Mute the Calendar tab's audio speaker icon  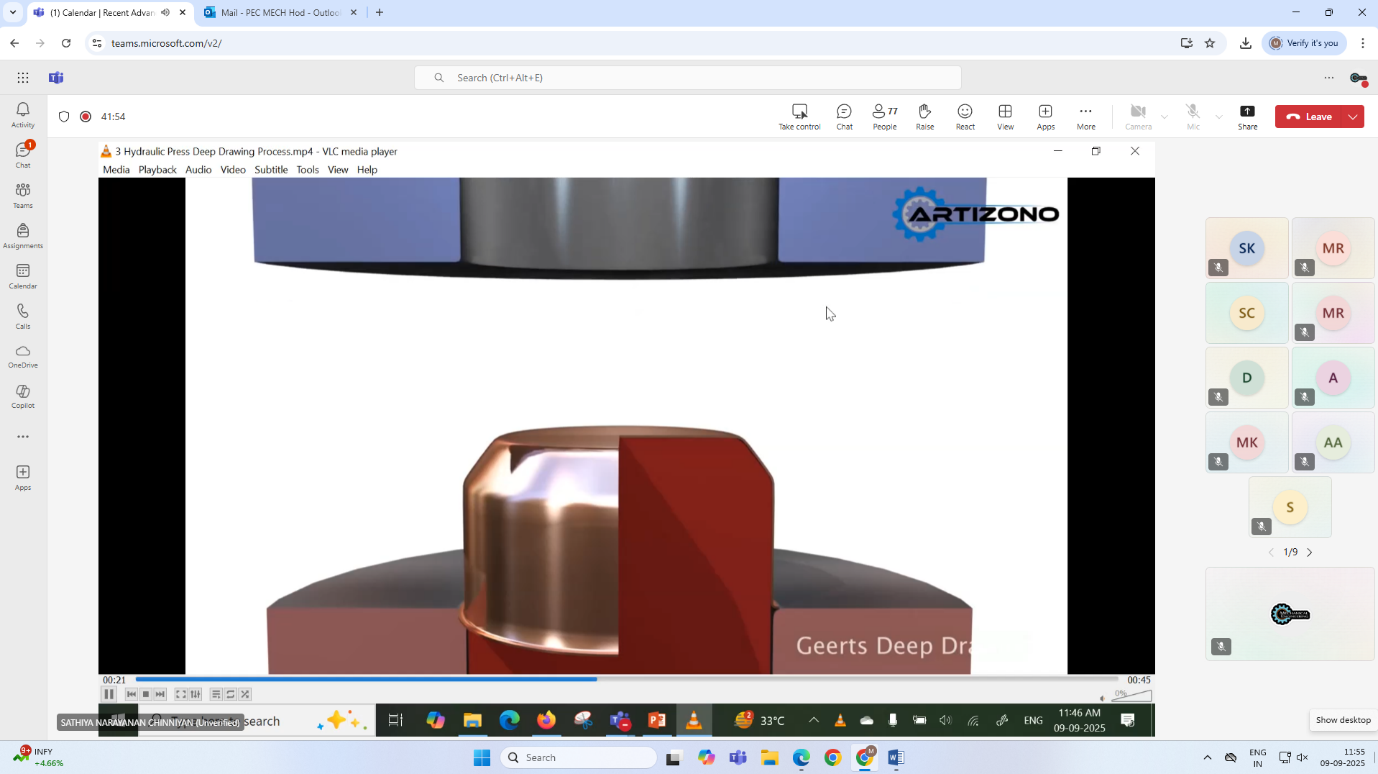pyautogui.click(x=165, y=13)
